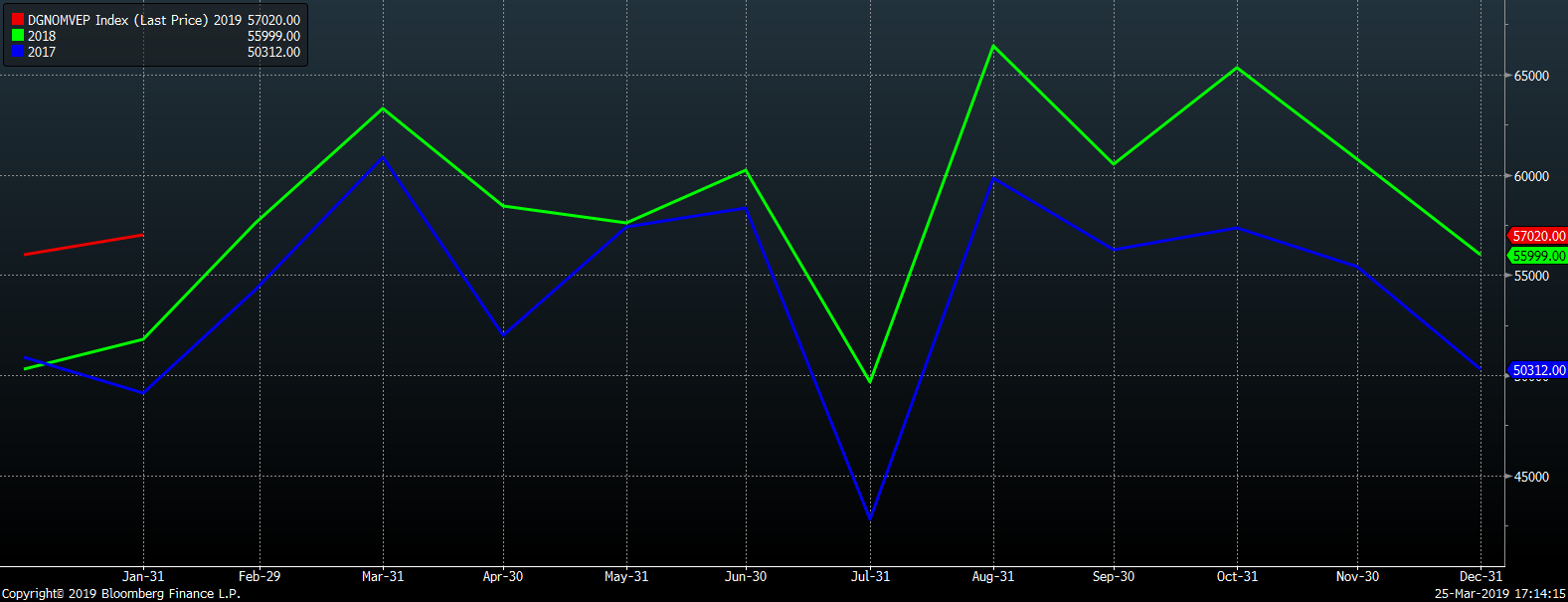Click the 25-Mar-2019 timestamp in the corner
This screenshot has height=602, width=1568.
click(x=1499, y=594)
